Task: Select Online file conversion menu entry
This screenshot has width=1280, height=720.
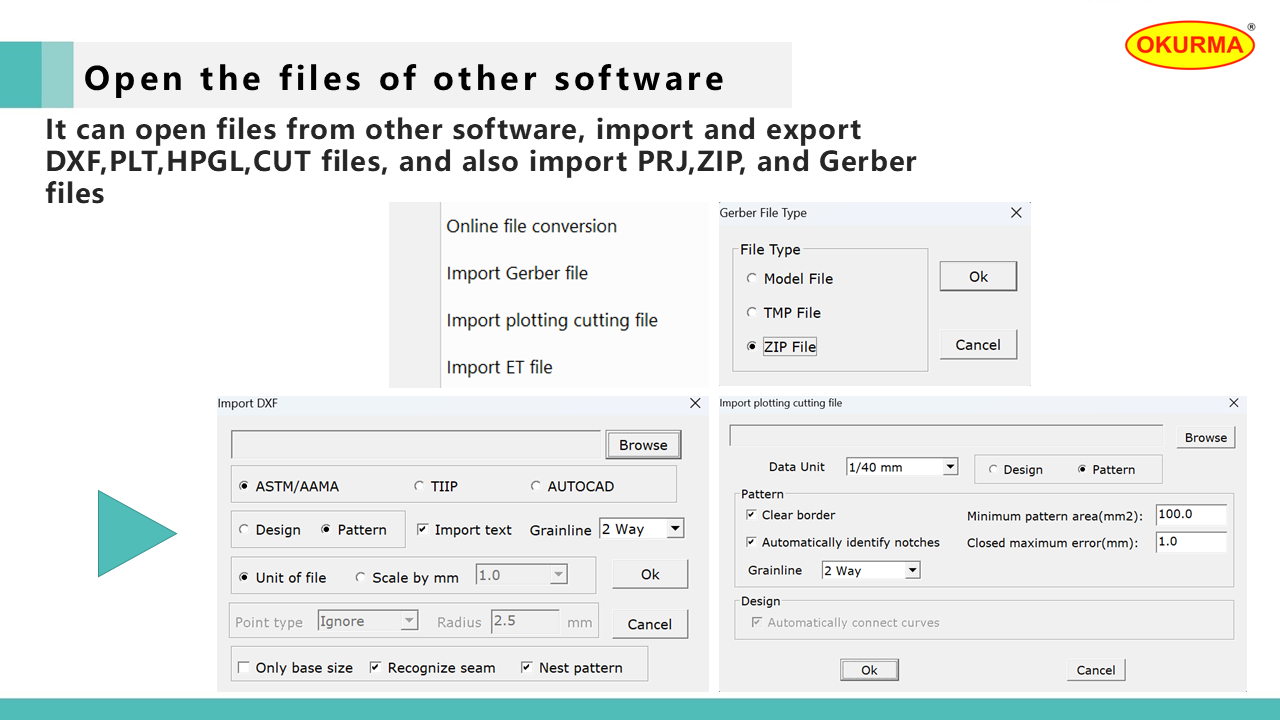Action: click(531, 227)
